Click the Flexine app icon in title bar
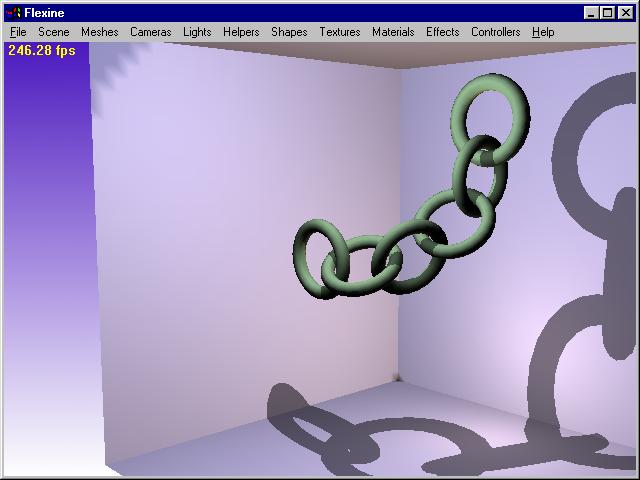 [14, 13]
